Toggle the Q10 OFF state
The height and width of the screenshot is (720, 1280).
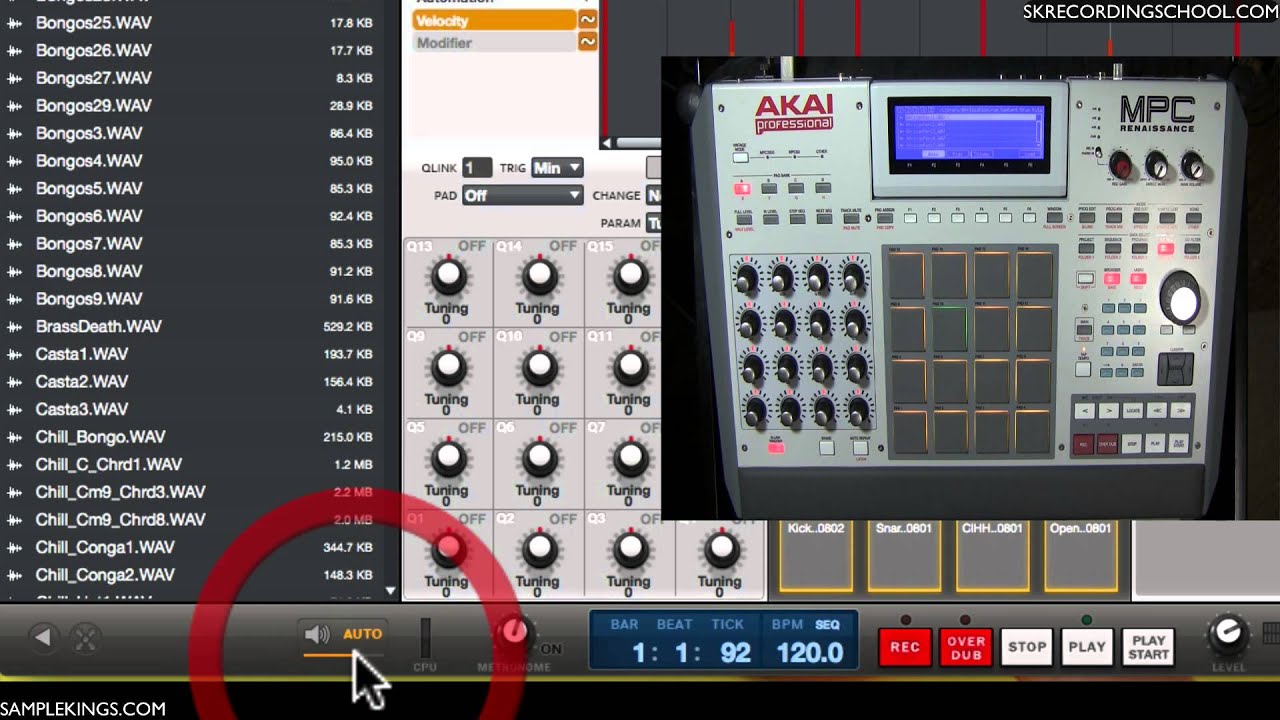tap(563, 337)
